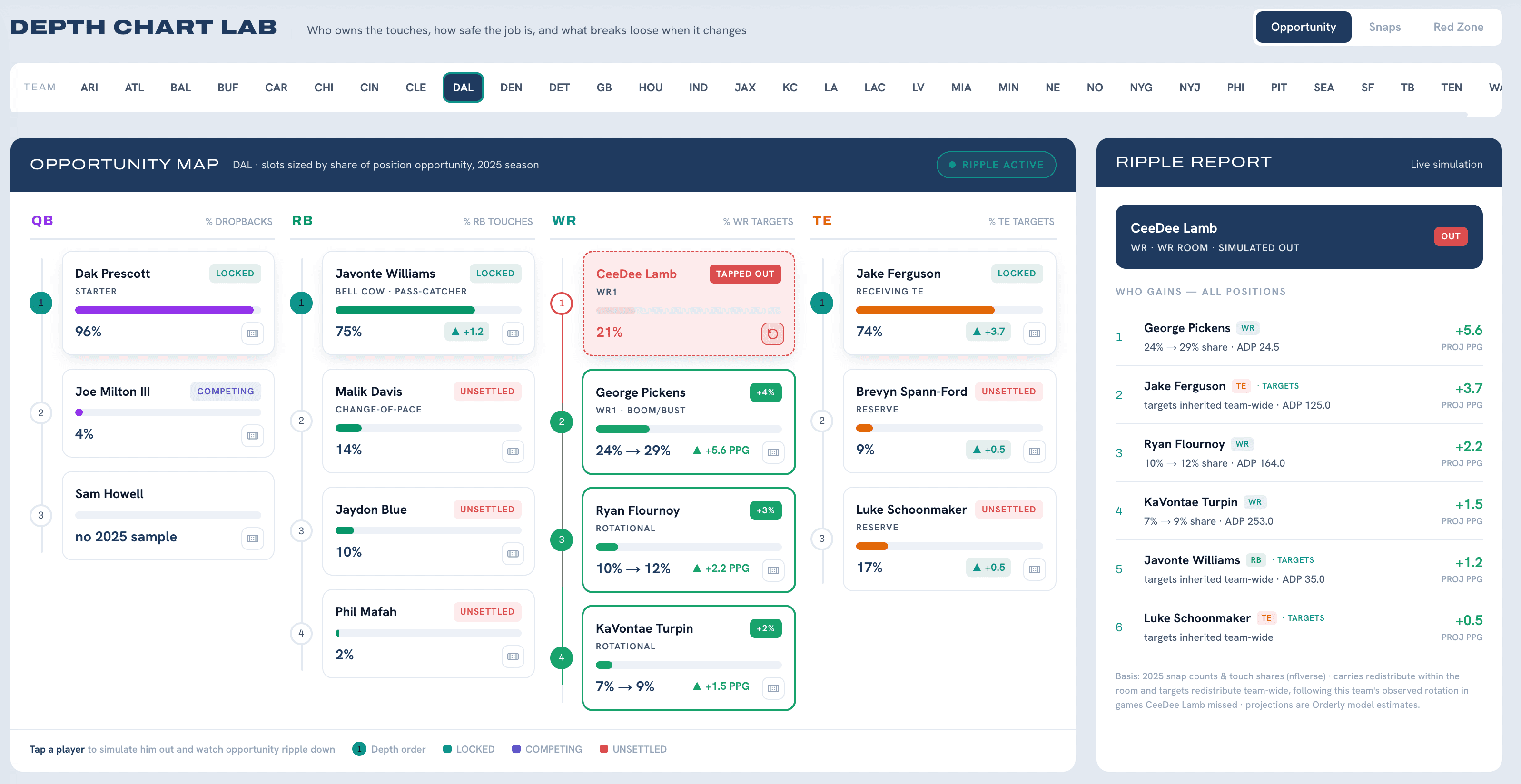Select the GB team tab
The height and width of the screenshot is (784, 1521).
(x=604, y=88)
